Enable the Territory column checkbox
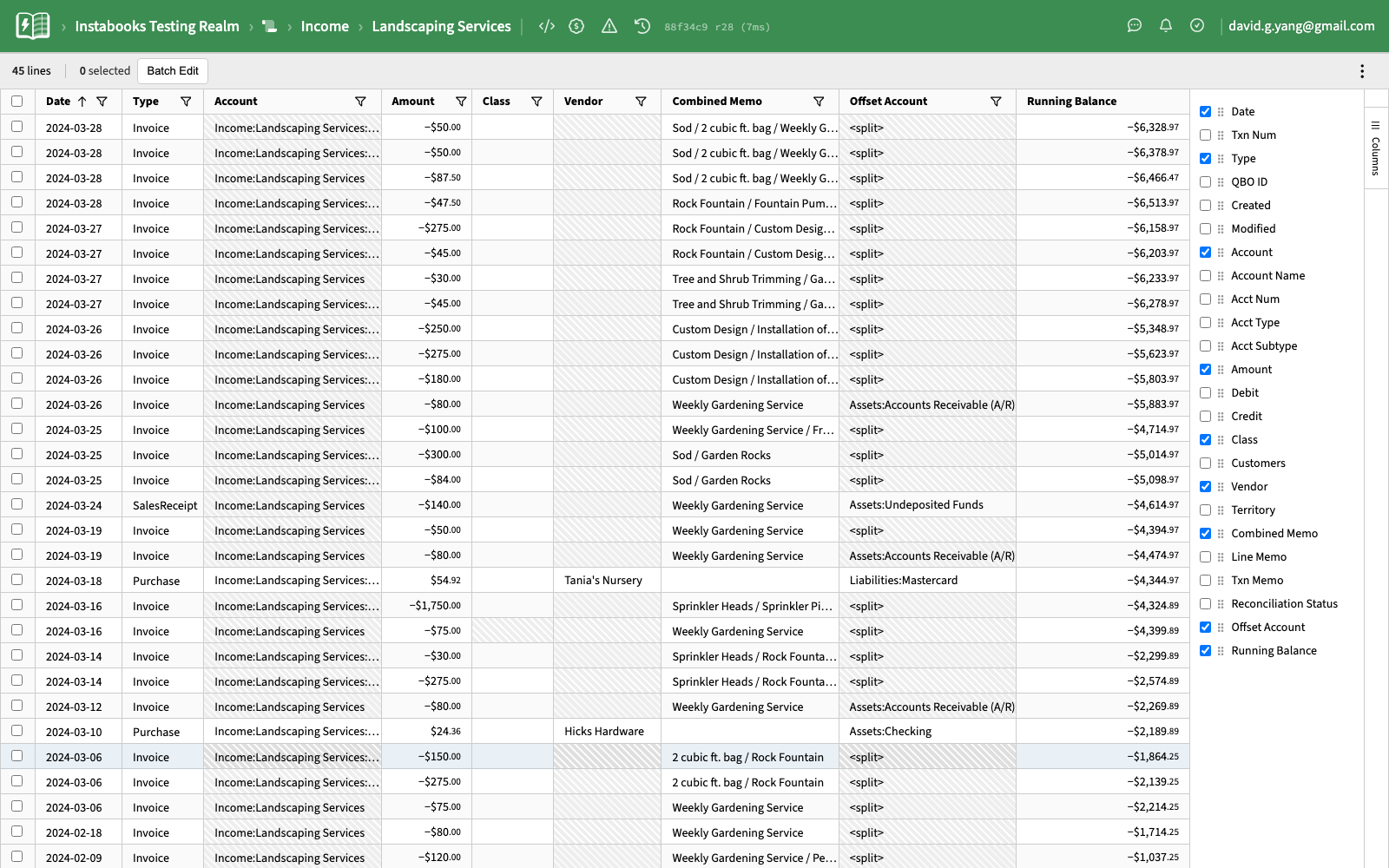Screen dimensions: 1389x868 click(x=1205, y=510)
